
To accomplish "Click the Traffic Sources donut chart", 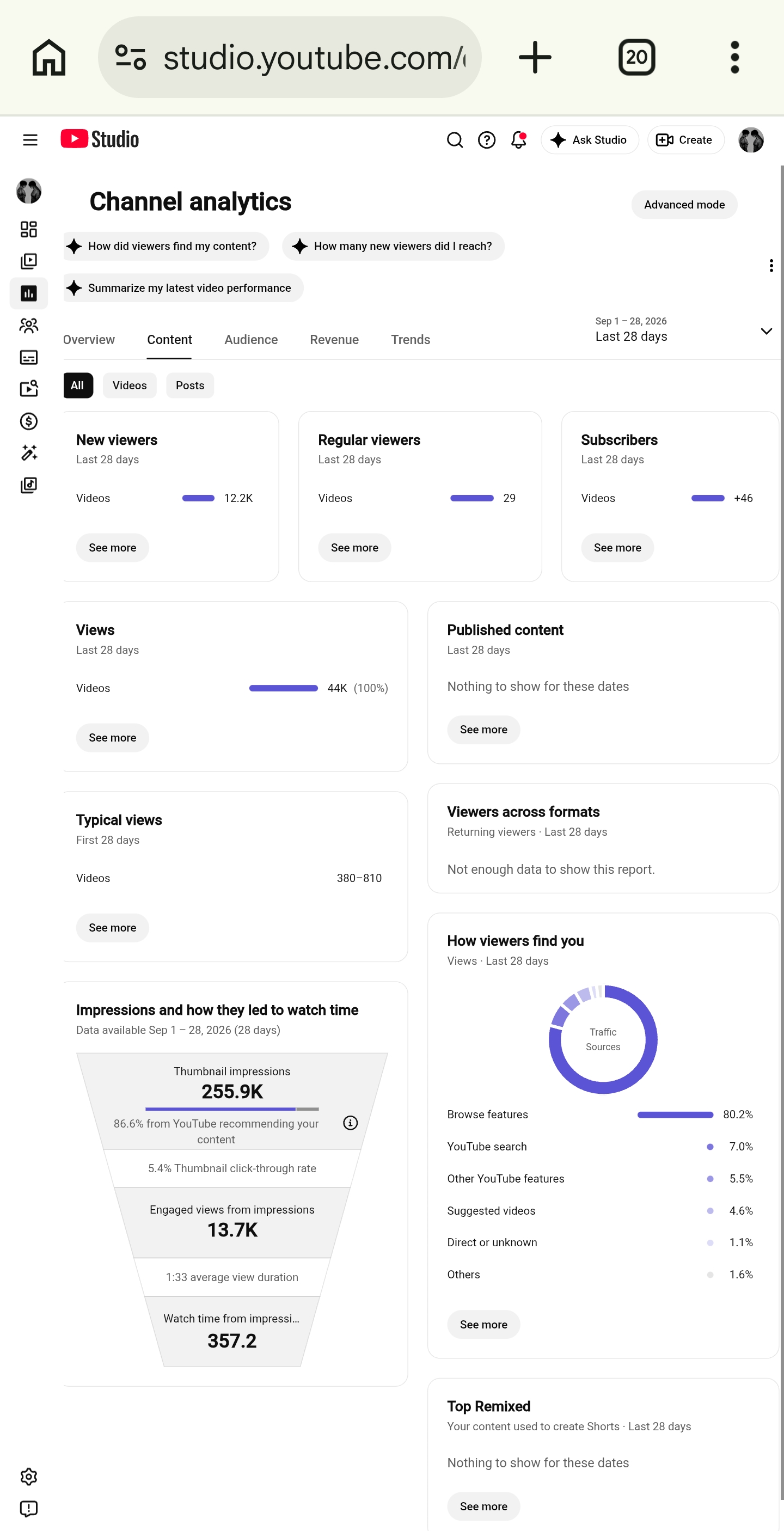I will click(603, 1039).
